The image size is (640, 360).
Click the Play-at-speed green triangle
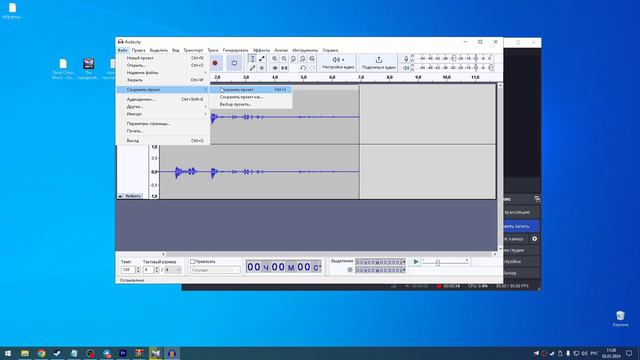click(x=416, y=262)
